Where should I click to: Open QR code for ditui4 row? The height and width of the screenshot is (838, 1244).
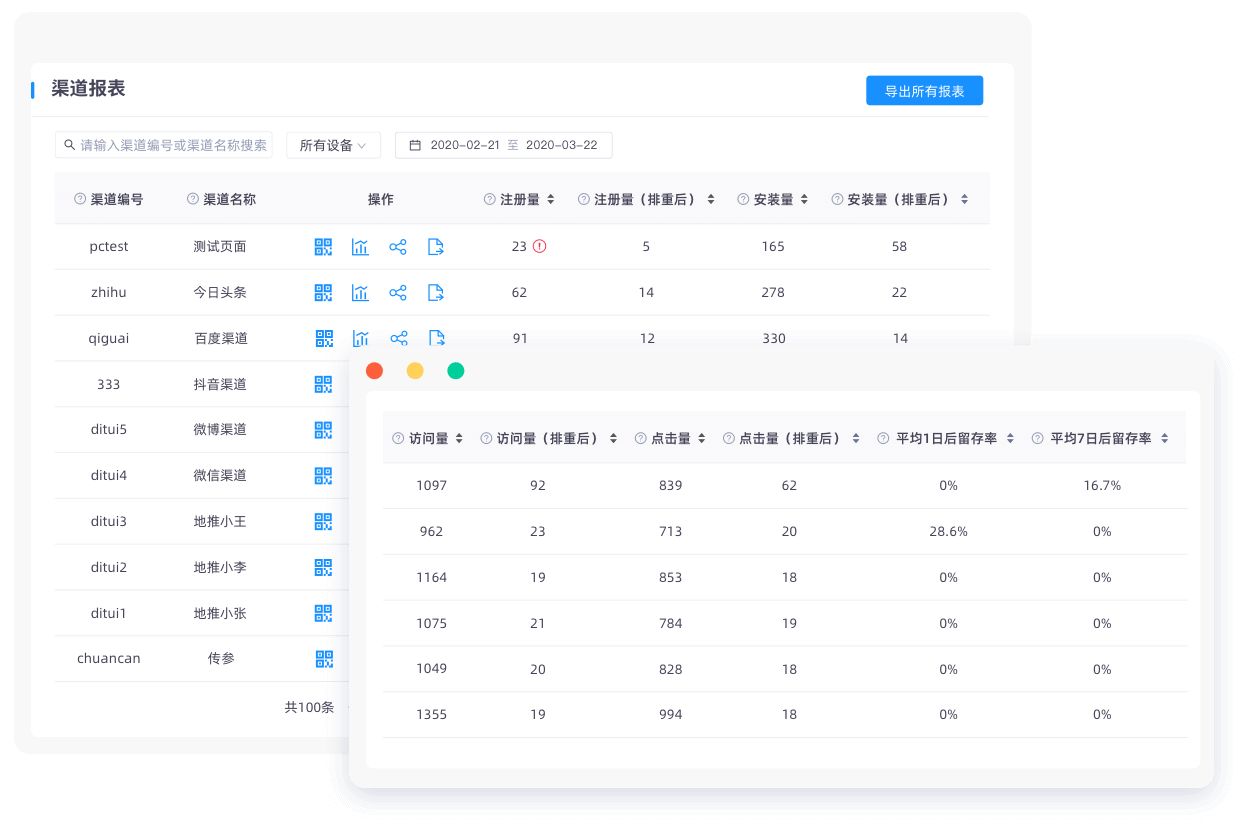point(323,476)
